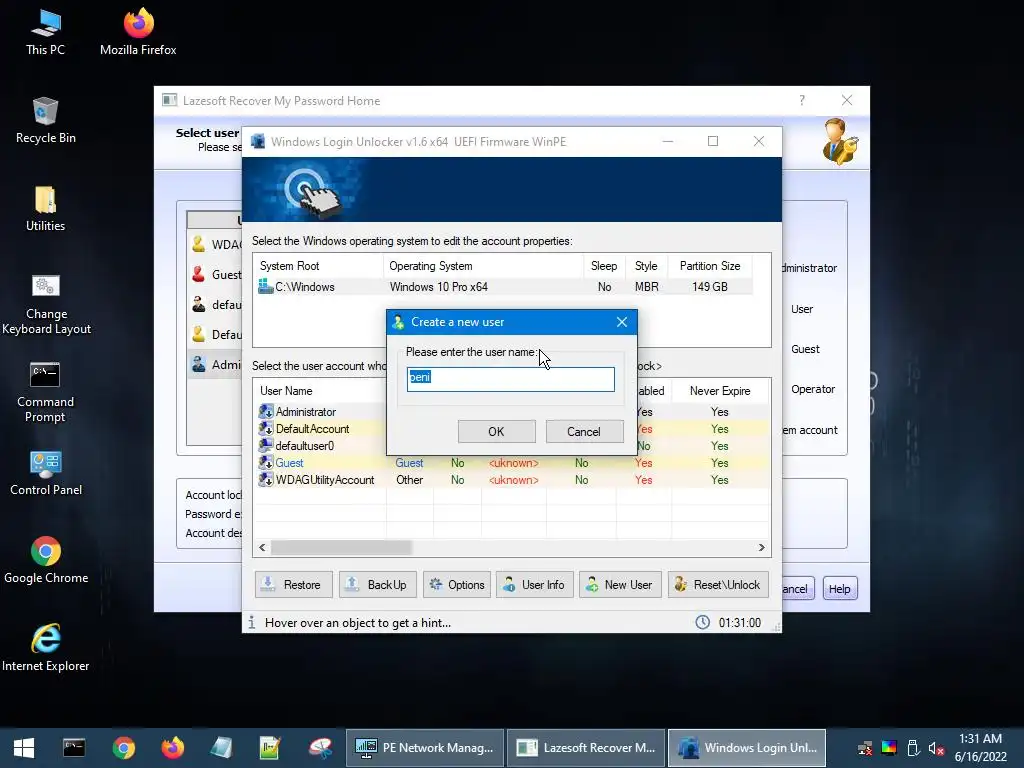Minimize the Windows Login Unlocker window
The image size is (1024, 768).
coord(667,142)
